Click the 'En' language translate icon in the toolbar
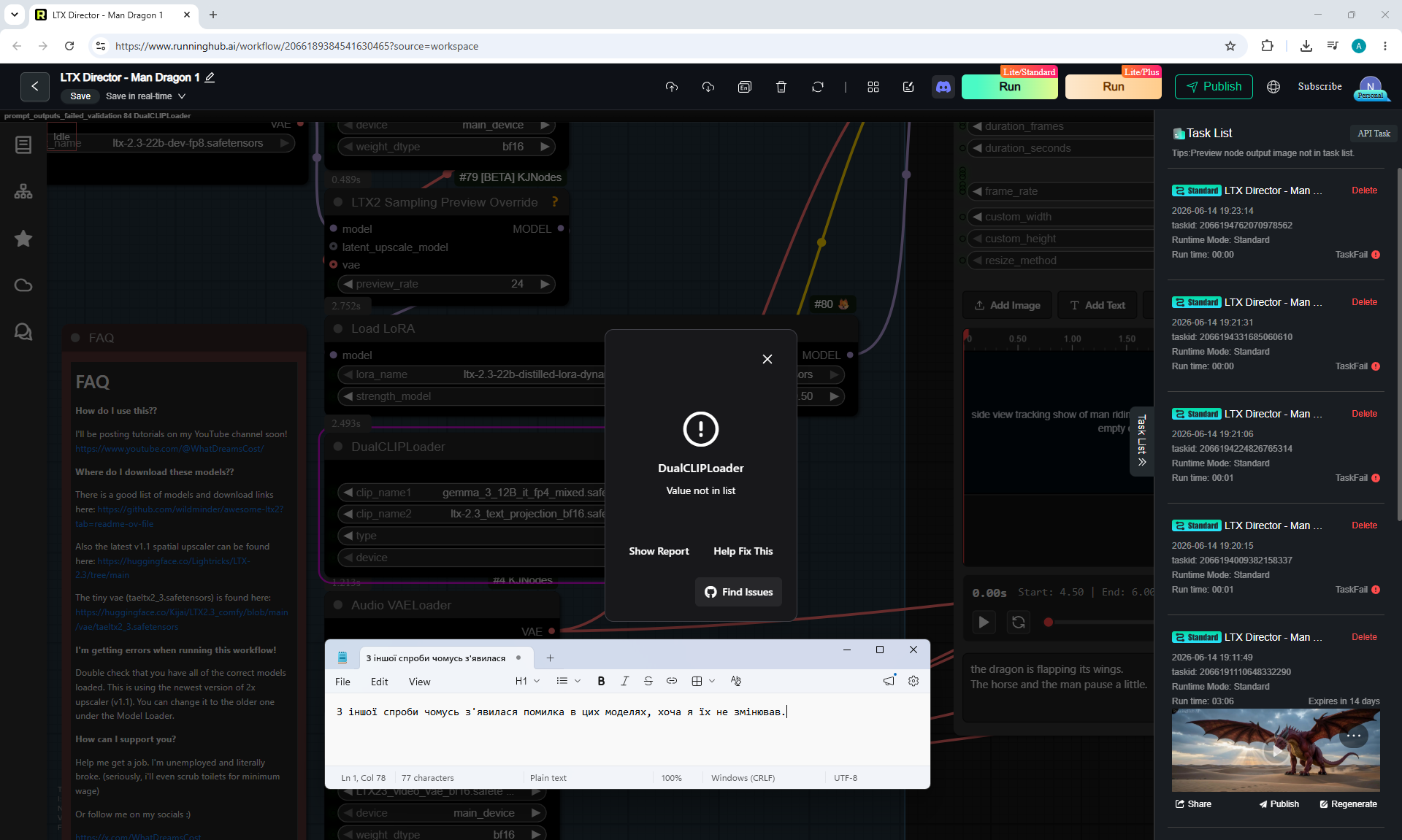The image size is (1402, 840). [745, 87]
